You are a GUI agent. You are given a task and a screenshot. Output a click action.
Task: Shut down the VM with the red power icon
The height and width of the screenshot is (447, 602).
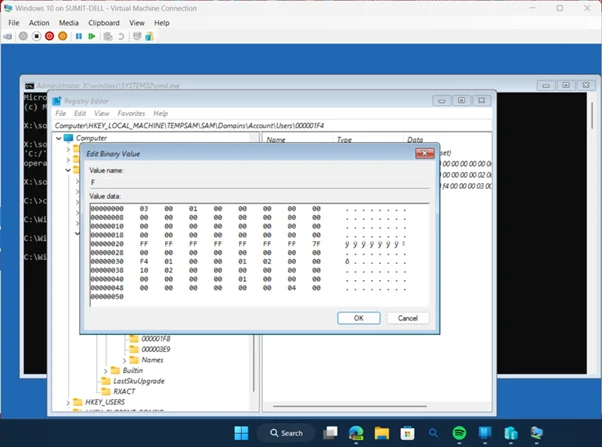pyautogui.click(x=50, y=36)
